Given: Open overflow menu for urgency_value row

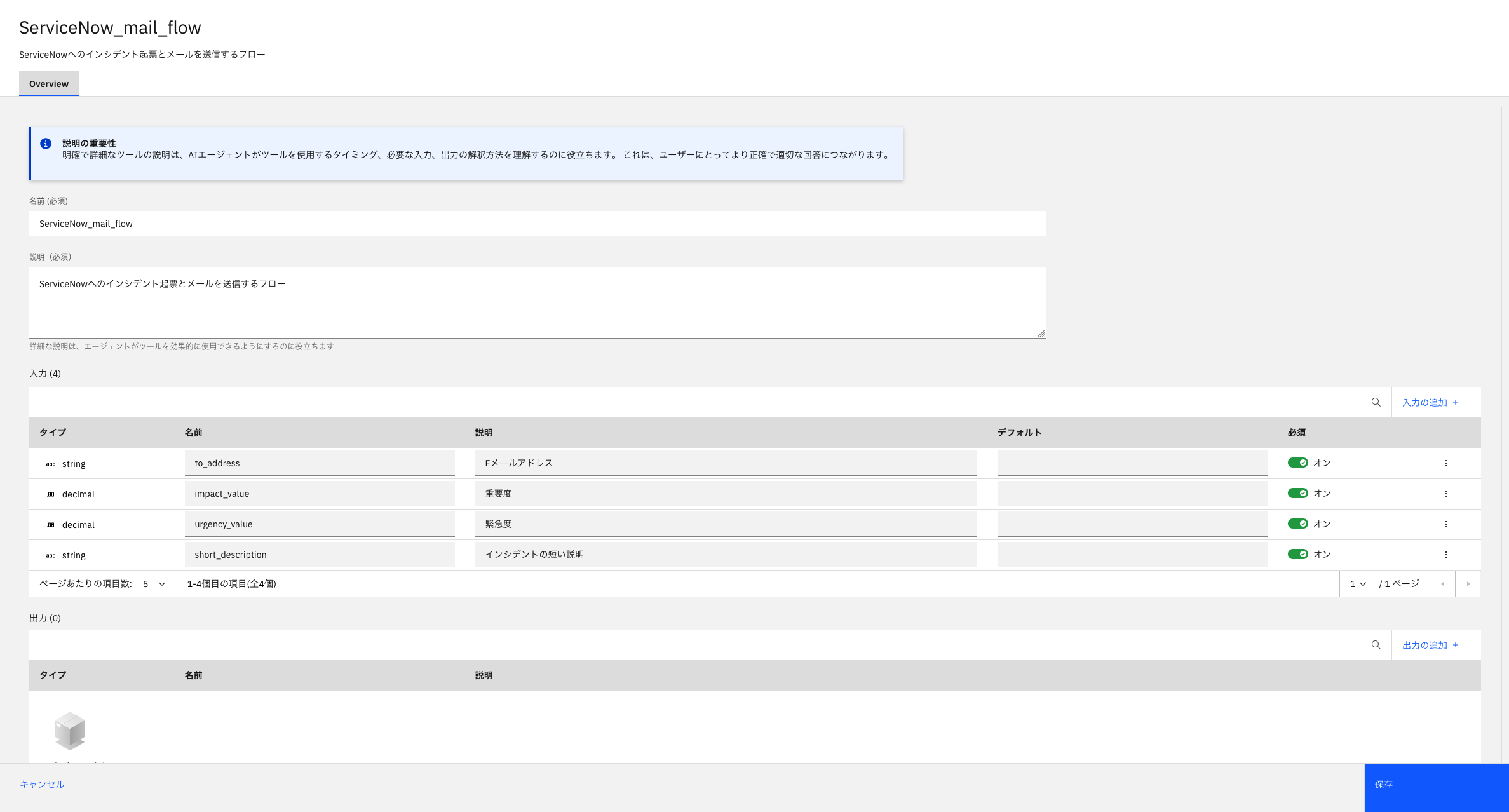Looking at the screenshot, I should coord(1445,524).
